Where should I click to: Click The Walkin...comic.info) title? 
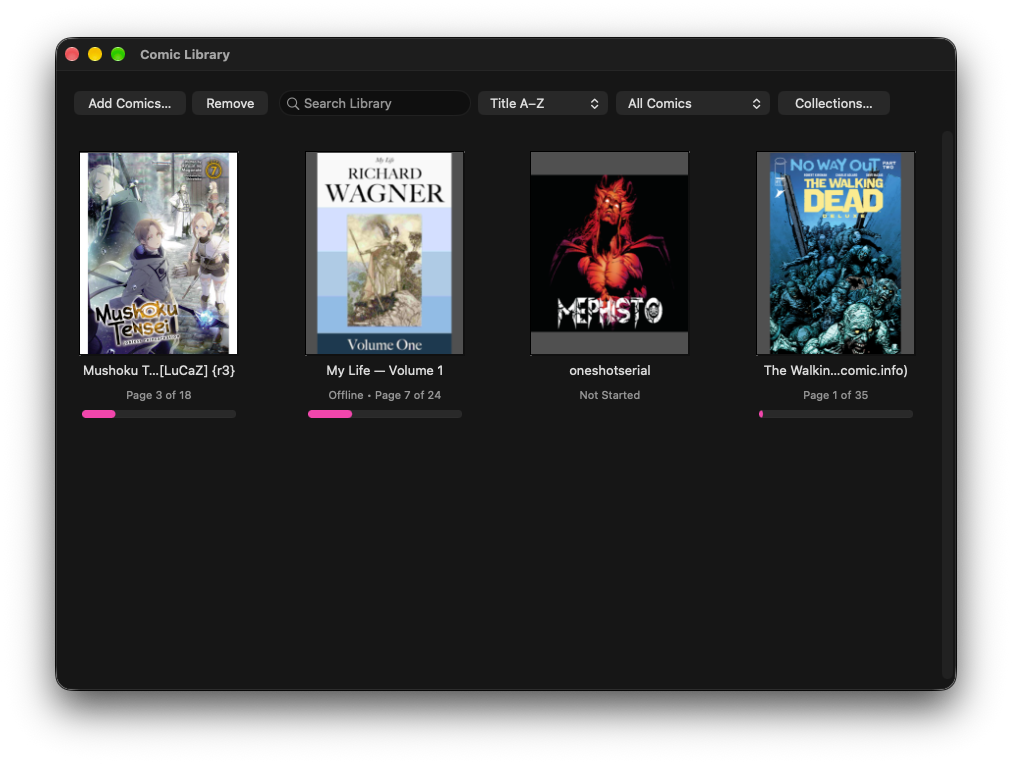coord(835,370)
